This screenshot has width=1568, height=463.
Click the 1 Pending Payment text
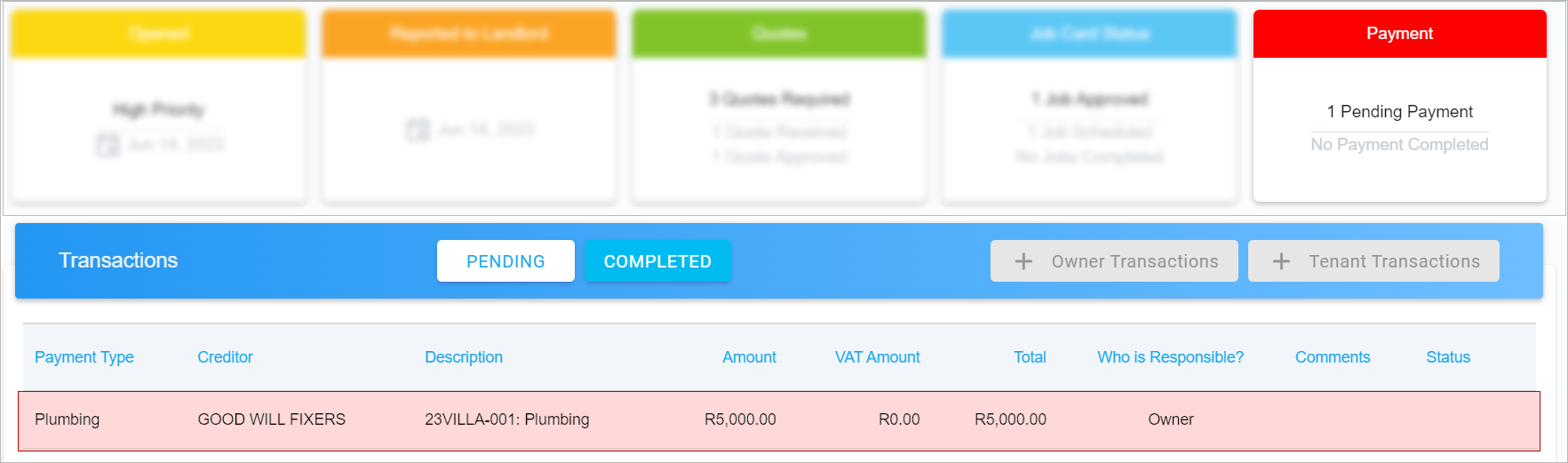(x=1399, y=111)
